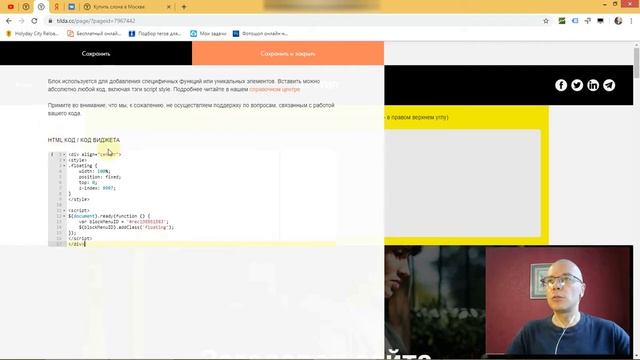Click the line 1 info marker in gutter
640x360 pixels.
point(52,154)
